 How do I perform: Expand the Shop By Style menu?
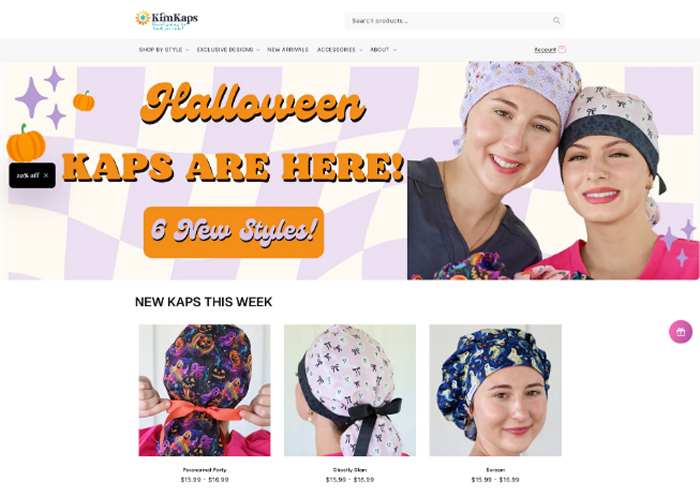tap(164, 50)
